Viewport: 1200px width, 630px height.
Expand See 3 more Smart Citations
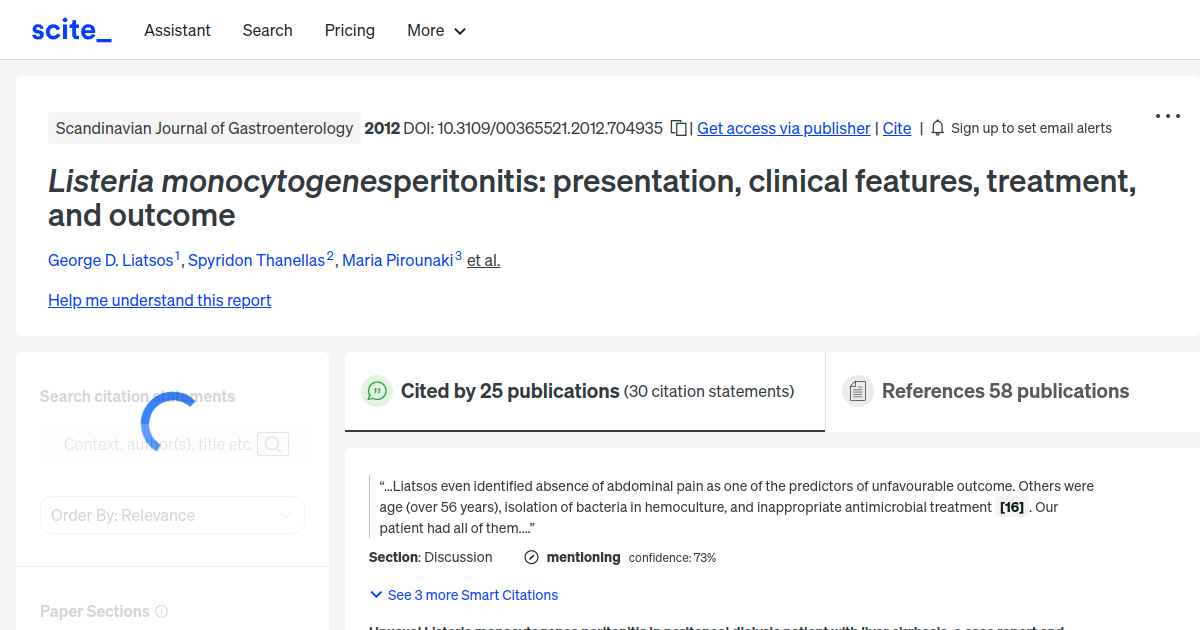[x=463, y=595]
